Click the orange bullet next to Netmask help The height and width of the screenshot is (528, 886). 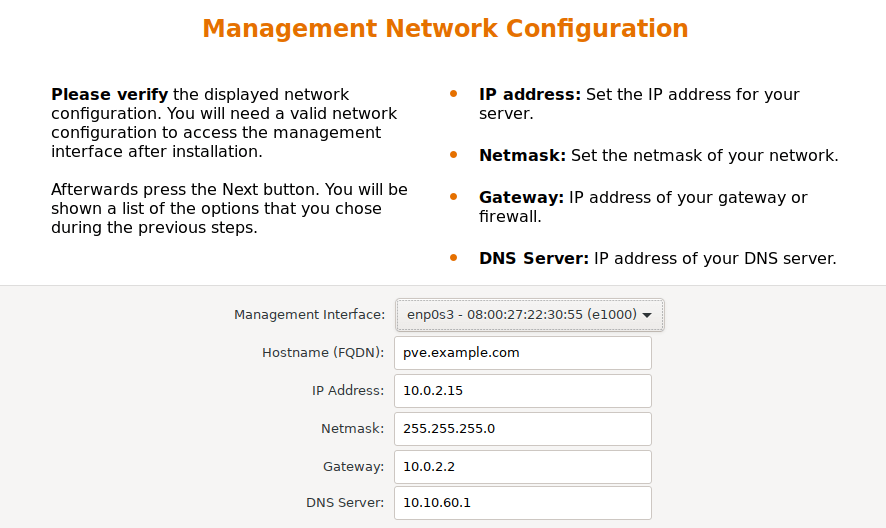click(454, 155)
